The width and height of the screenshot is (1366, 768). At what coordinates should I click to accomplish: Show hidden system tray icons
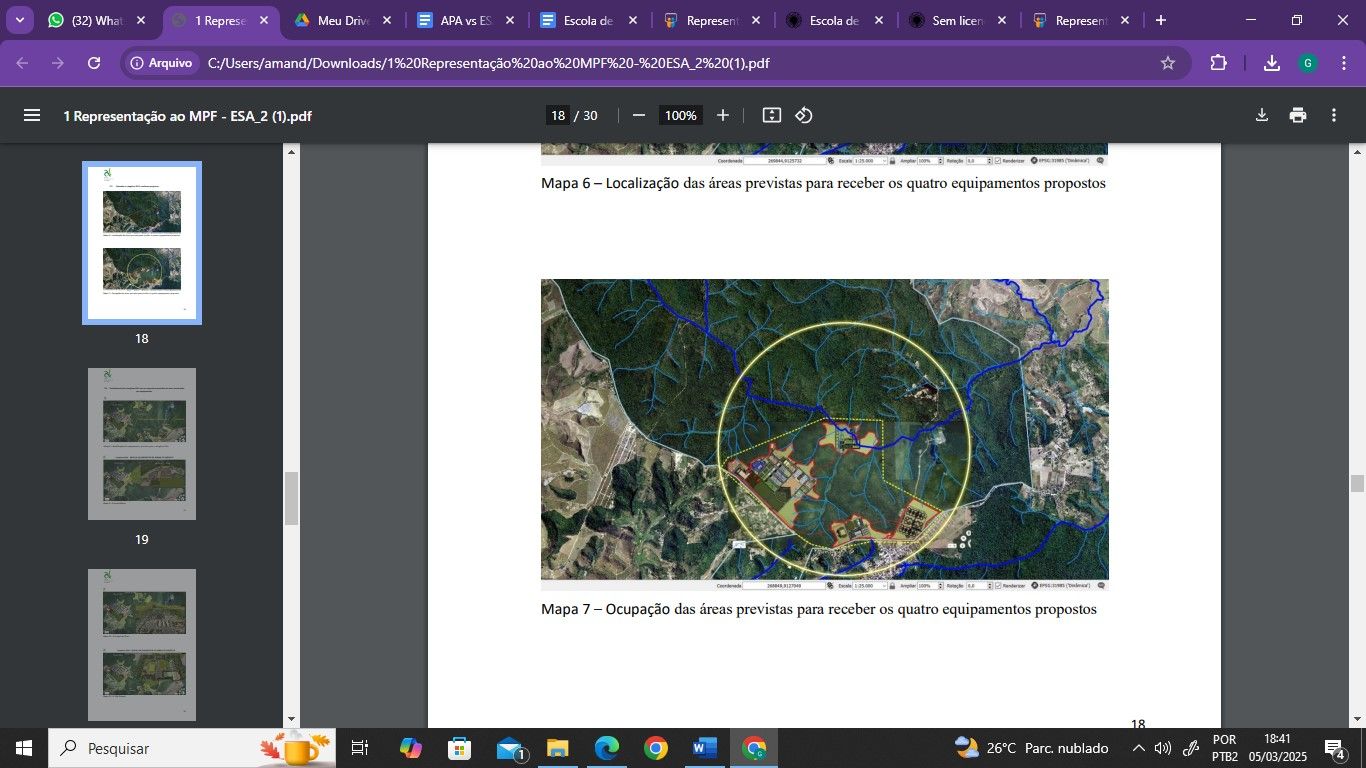1138,748
